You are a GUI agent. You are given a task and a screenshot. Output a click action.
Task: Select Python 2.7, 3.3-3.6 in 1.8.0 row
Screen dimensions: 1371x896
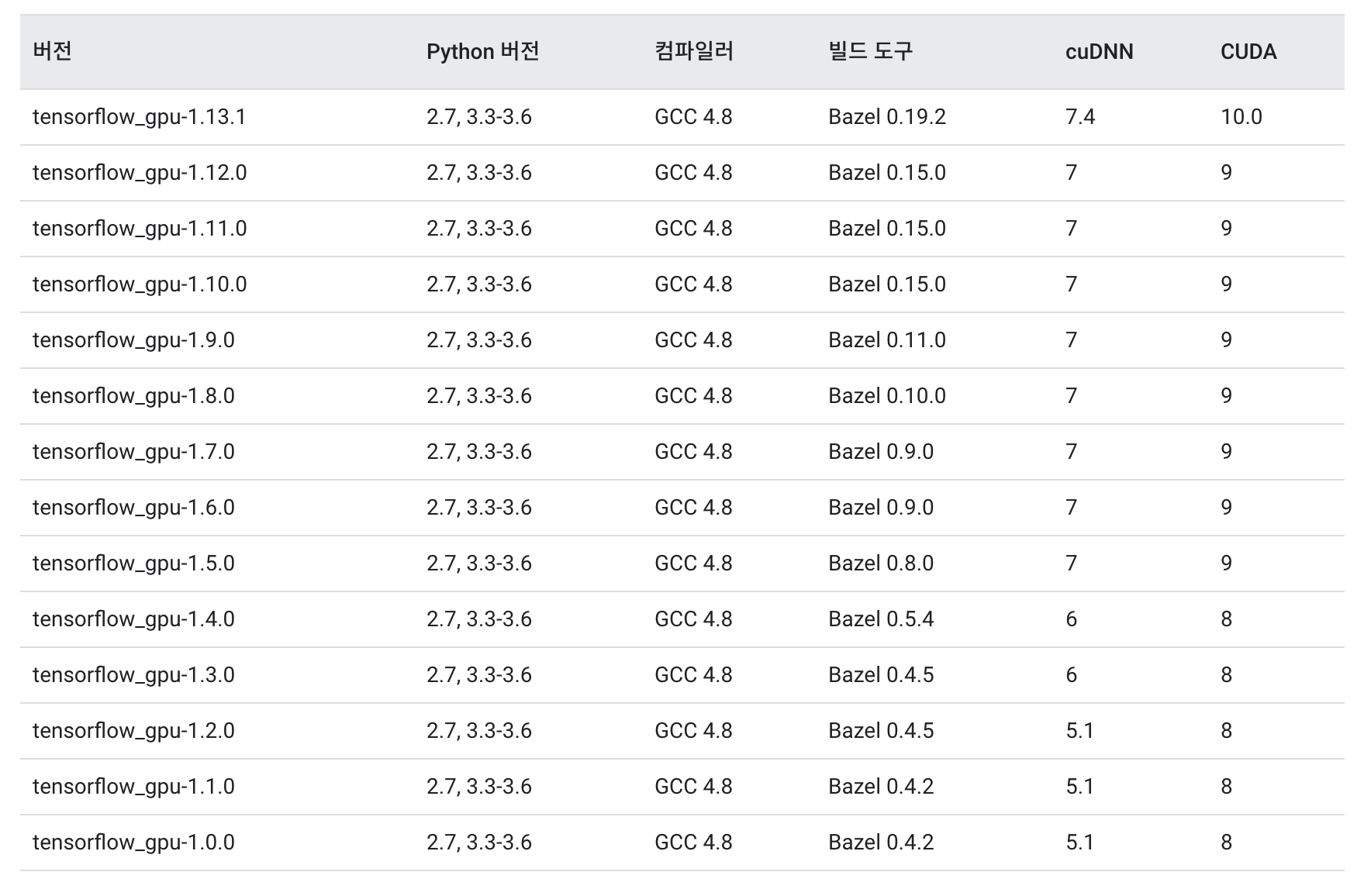coord(479,396)
